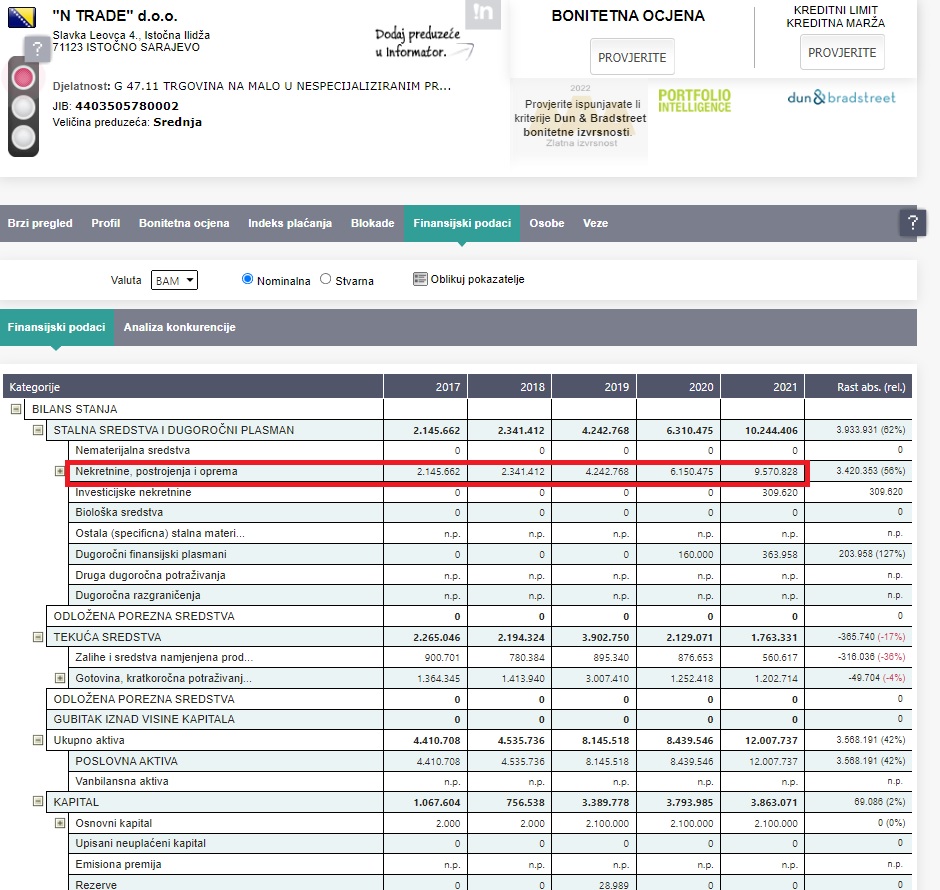Open the Valuta BAM currency dropdown
The image size is (940, 890).
175,281
